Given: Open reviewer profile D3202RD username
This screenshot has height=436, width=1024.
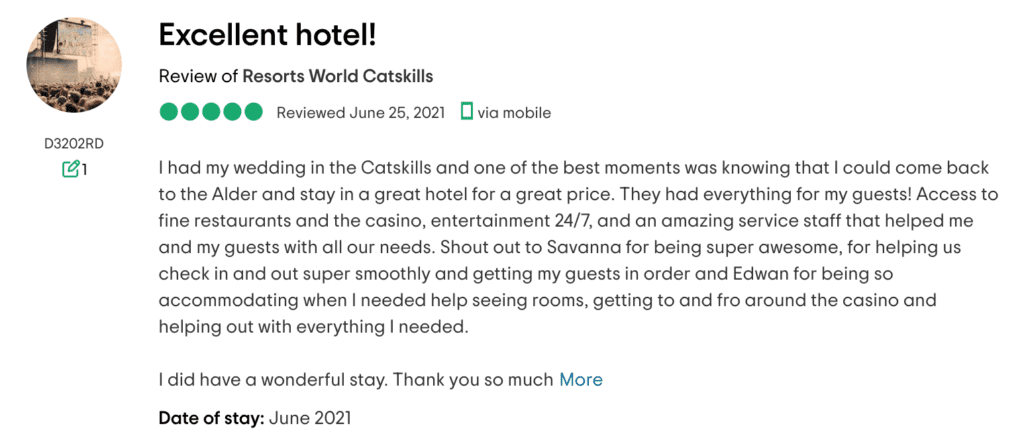Looking at the screenshot, I should 74,144.
